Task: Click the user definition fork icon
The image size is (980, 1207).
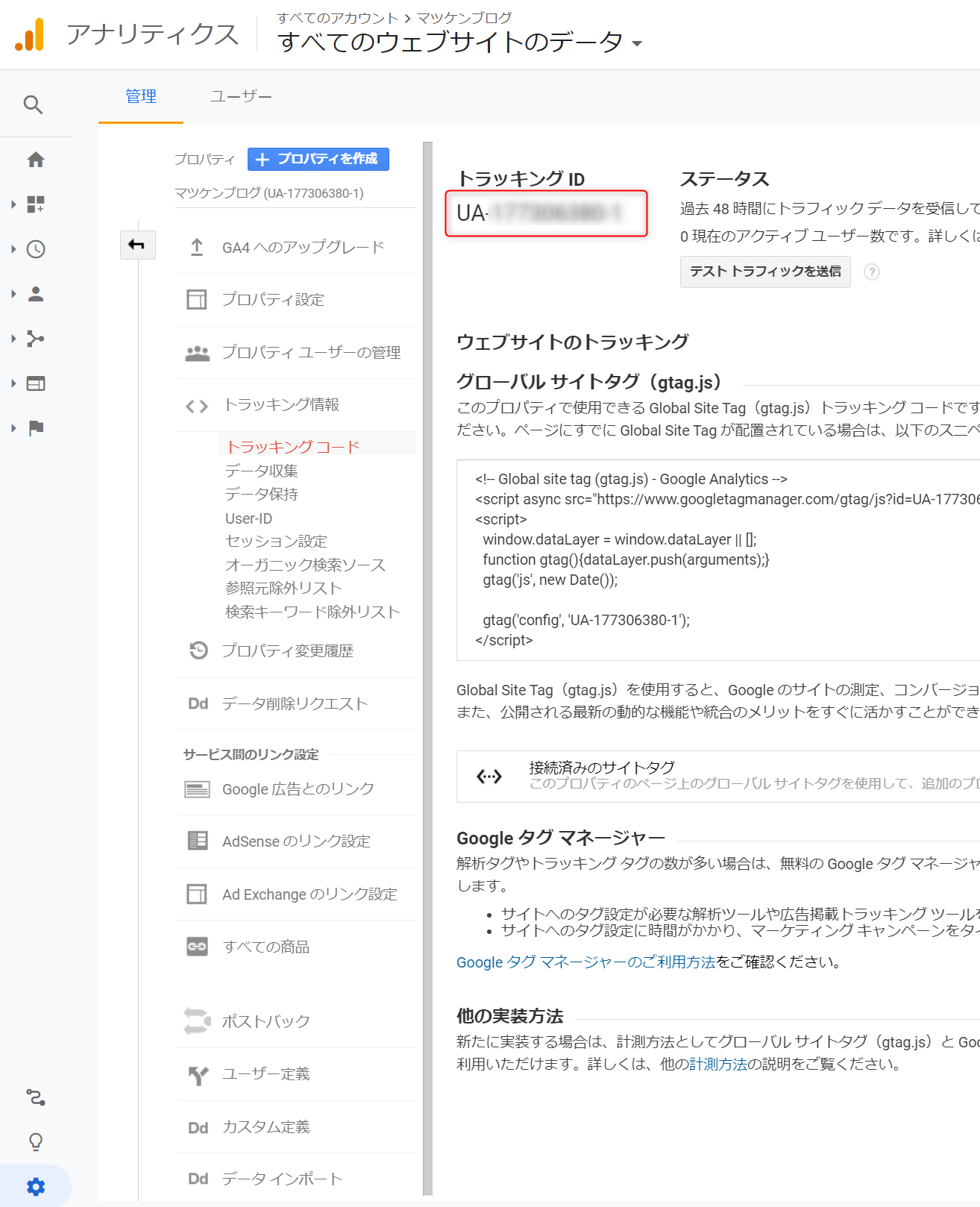Action: click(x=198, y=1075)
